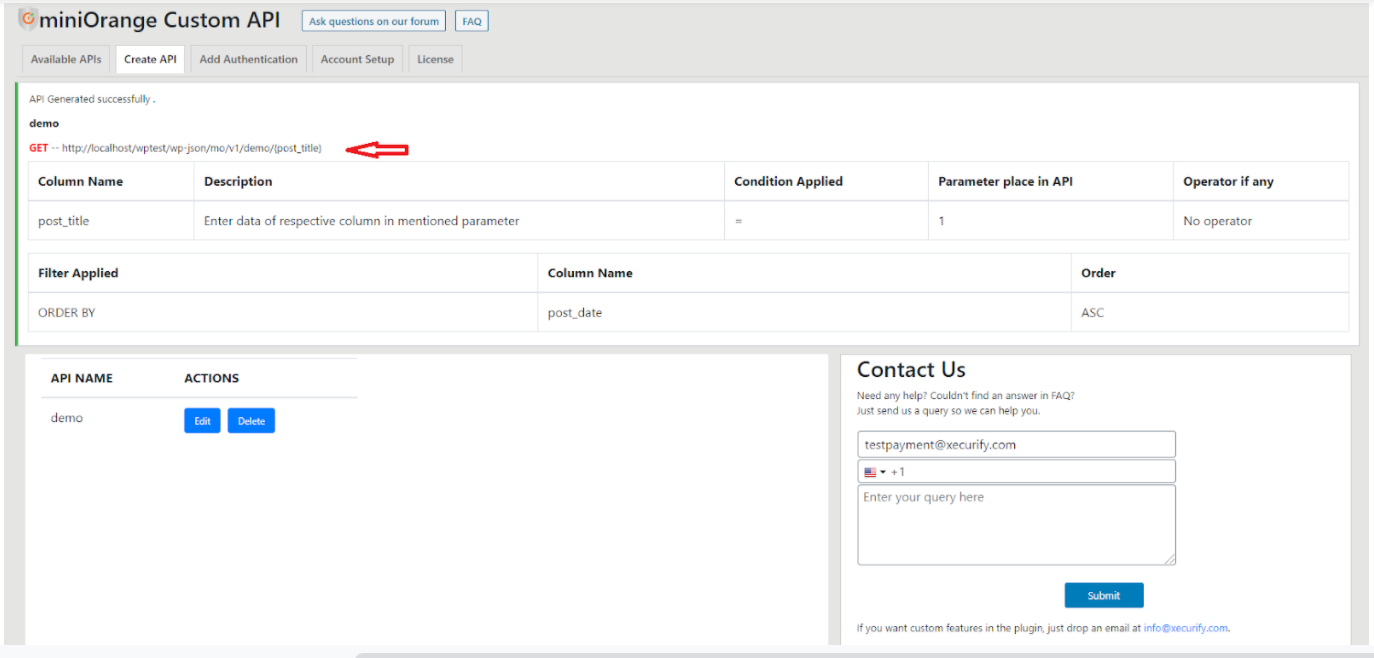Click the 'API NAME' column header

coord(82,379)
